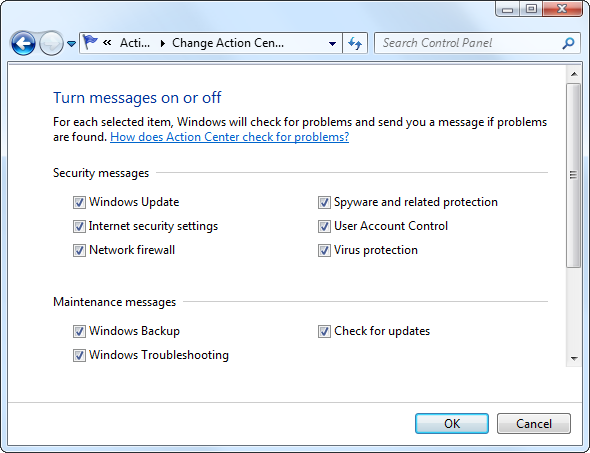Click the Action Center flag icon
The width and height of the screenshot is (590, 453).
point(90,43)
